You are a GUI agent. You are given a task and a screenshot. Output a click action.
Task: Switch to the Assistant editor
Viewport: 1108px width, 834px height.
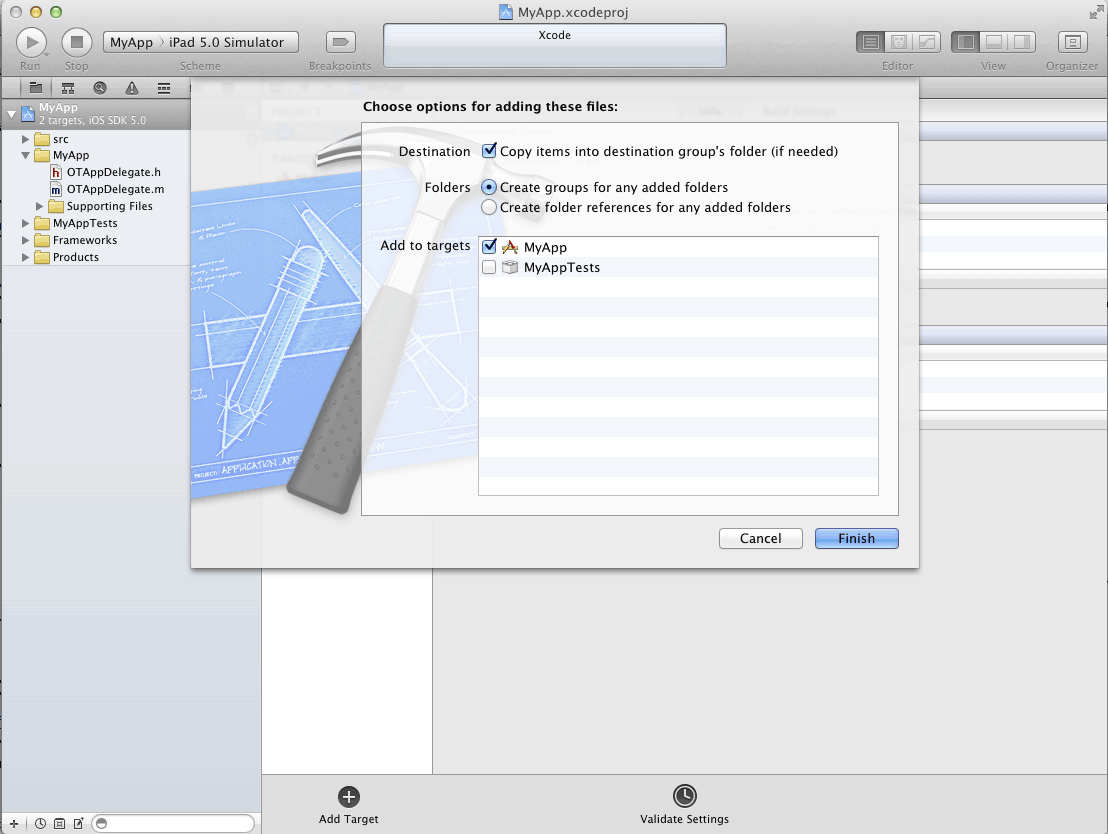(899, 42)
